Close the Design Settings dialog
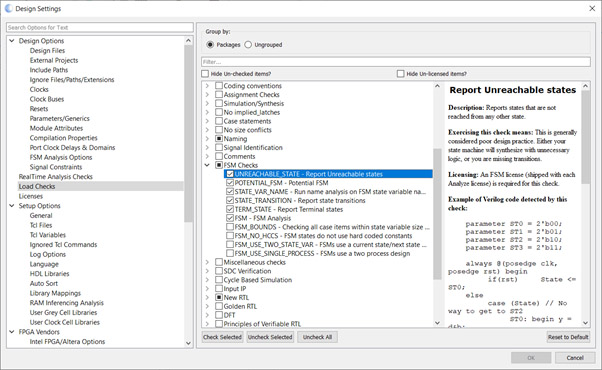This screenshot has width=602, height=370. 592,8
